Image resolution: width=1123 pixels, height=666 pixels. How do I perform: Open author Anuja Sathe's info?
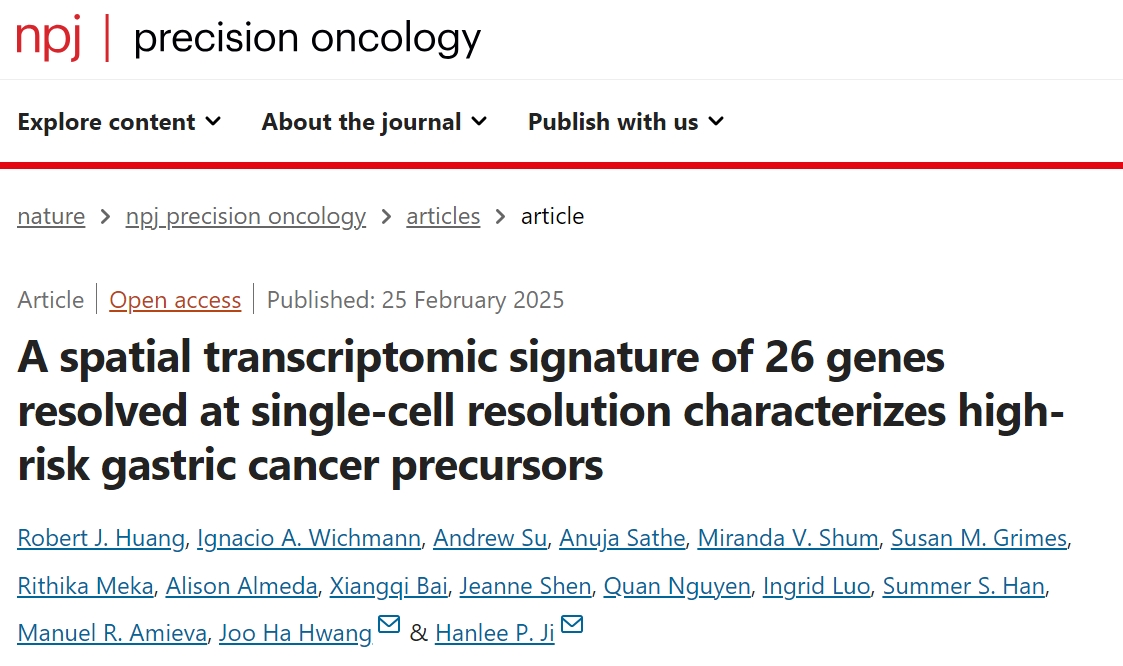[622, 538]
